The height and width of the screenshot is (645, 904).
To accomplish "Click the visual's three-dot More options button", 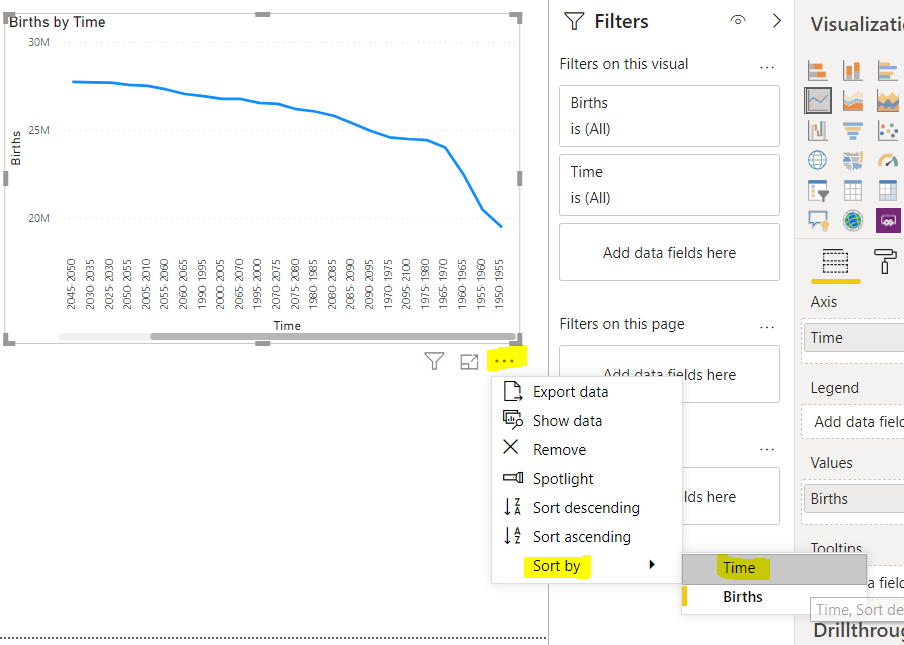I will 505,361.
